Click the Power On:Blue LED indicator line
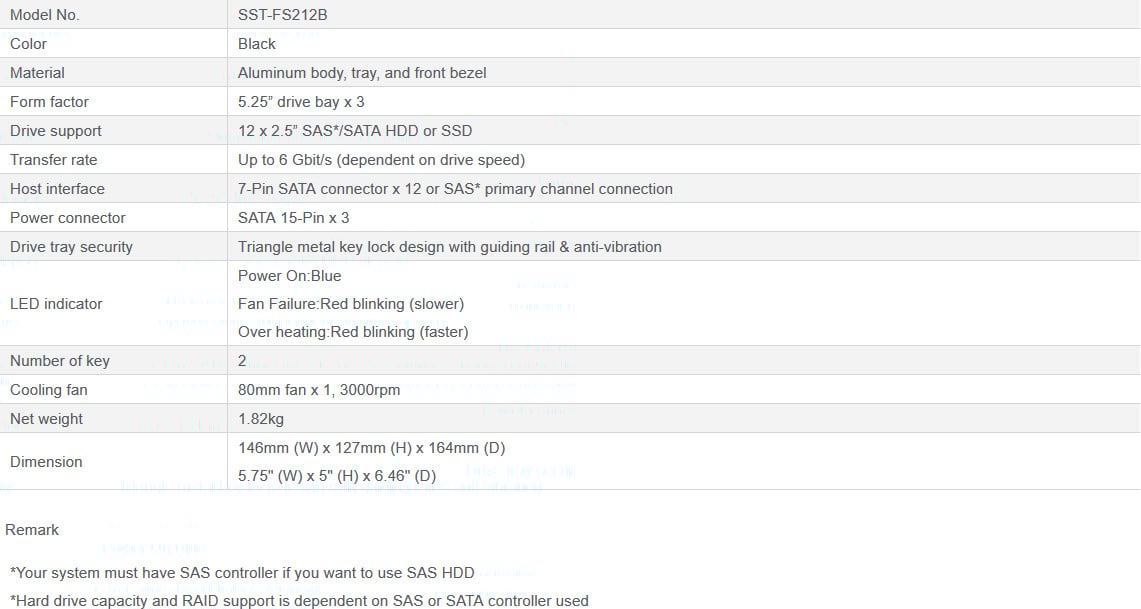The width and height of the screenshot is (1141, 609). (x=290, y=276)
